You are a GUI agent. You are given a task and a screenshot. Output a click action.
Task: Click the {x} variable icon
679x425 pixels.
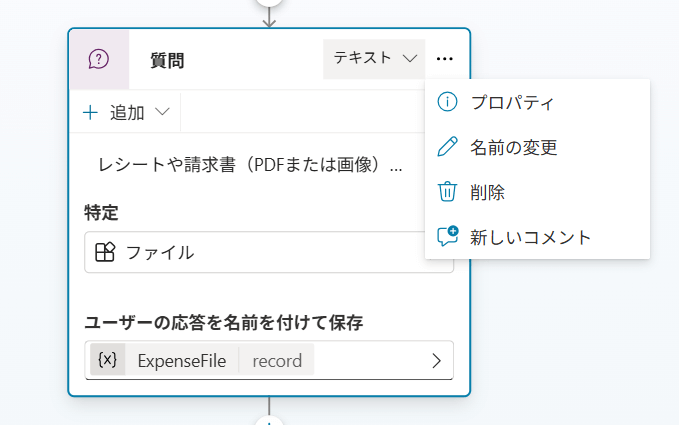[108, 361]
